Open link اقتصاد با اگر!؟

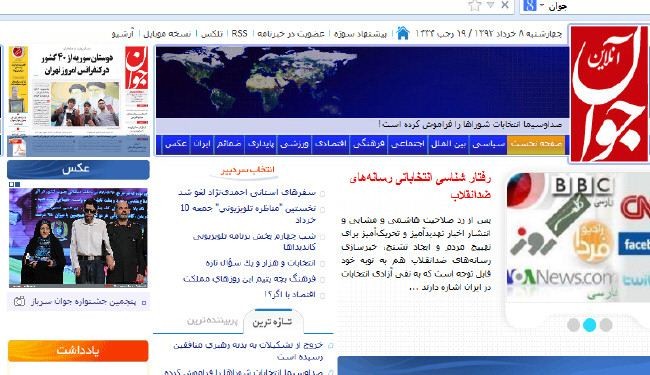click(290, 294)
